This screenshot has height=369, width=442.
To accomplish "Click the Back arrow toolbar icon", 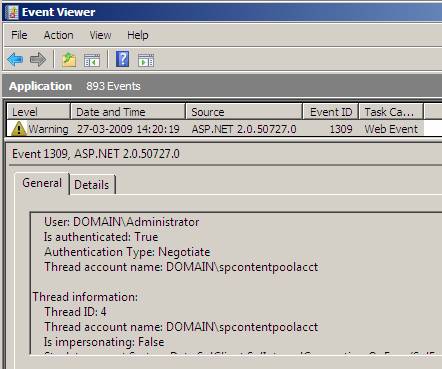I will coord(15,60).
